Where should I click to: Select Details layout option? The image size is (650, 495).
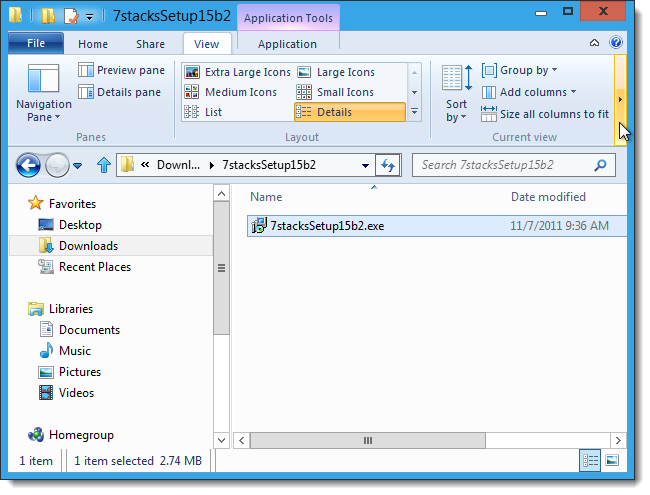[349, 112]
